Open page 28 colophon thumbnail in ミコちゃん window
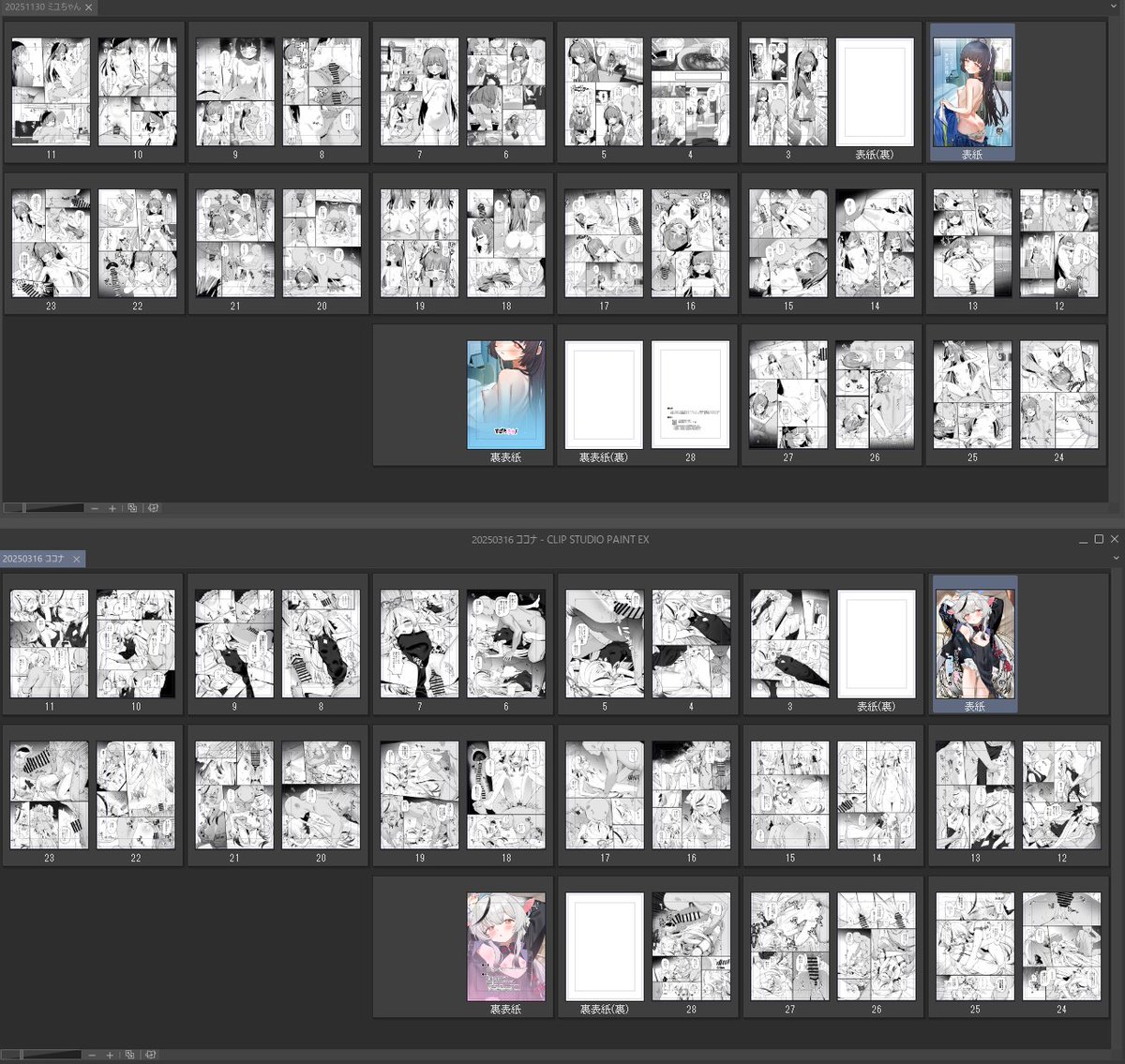 pos(690,395)
